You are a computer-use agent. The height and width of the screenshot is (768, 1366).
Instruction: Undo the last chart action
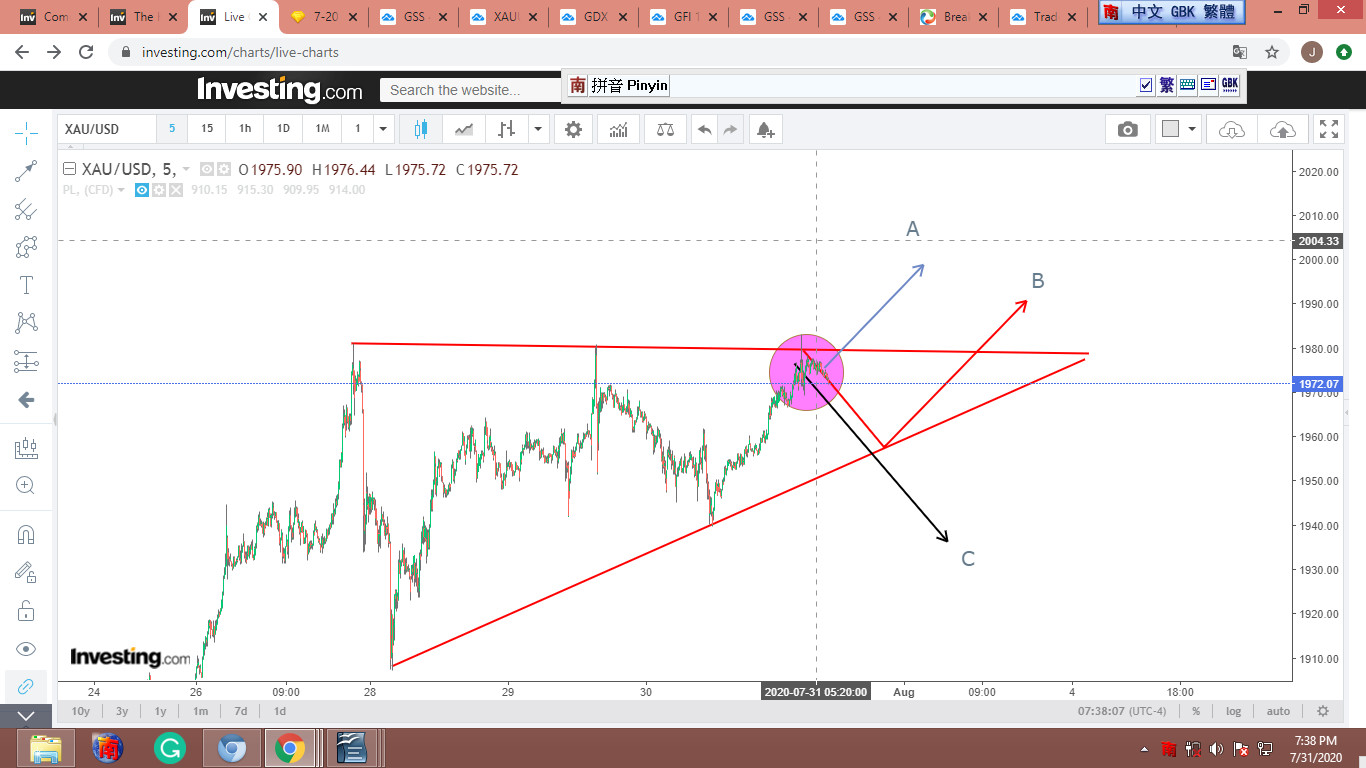[705, 129]
